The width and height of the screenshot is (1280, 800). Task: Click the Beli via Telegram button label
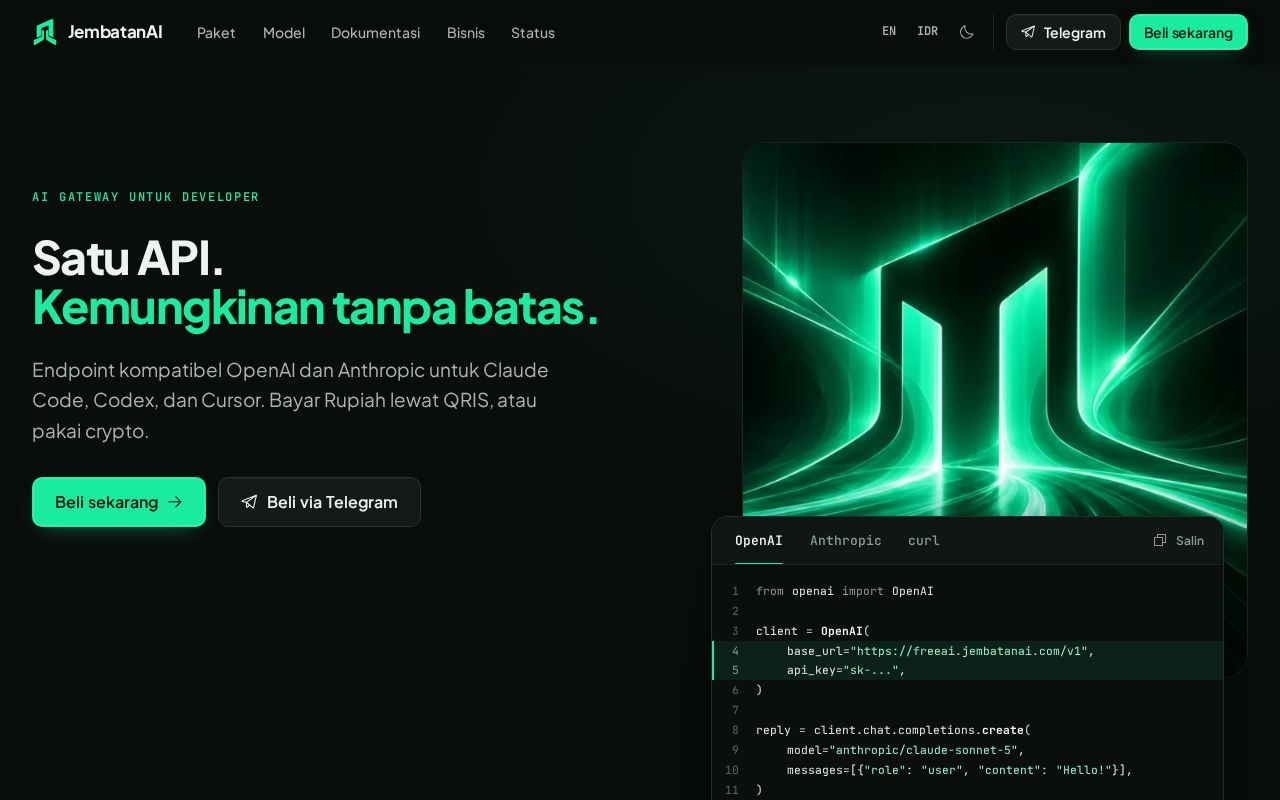[x=332, y=502]
